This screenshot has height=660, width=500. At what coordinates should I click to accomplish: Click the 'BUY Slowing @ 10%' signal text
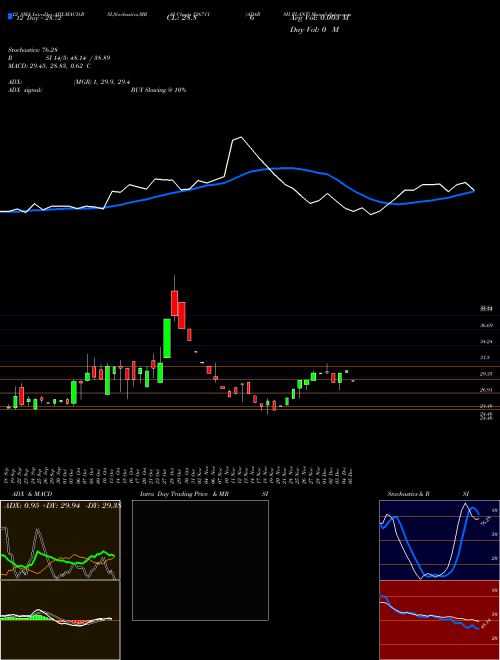[158, 90]
